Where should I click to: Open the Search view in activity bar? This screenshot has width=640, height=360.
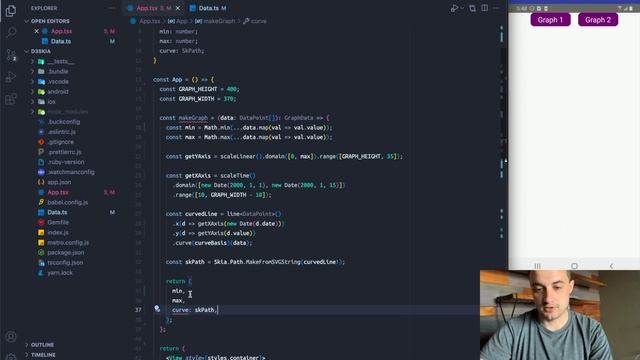[11, 32]
